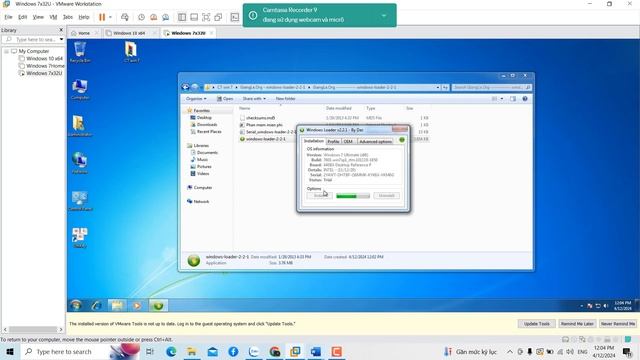Screen dimensions: 640x360
Task: Switch to the Home tab
Action: (x=84, y=33)
